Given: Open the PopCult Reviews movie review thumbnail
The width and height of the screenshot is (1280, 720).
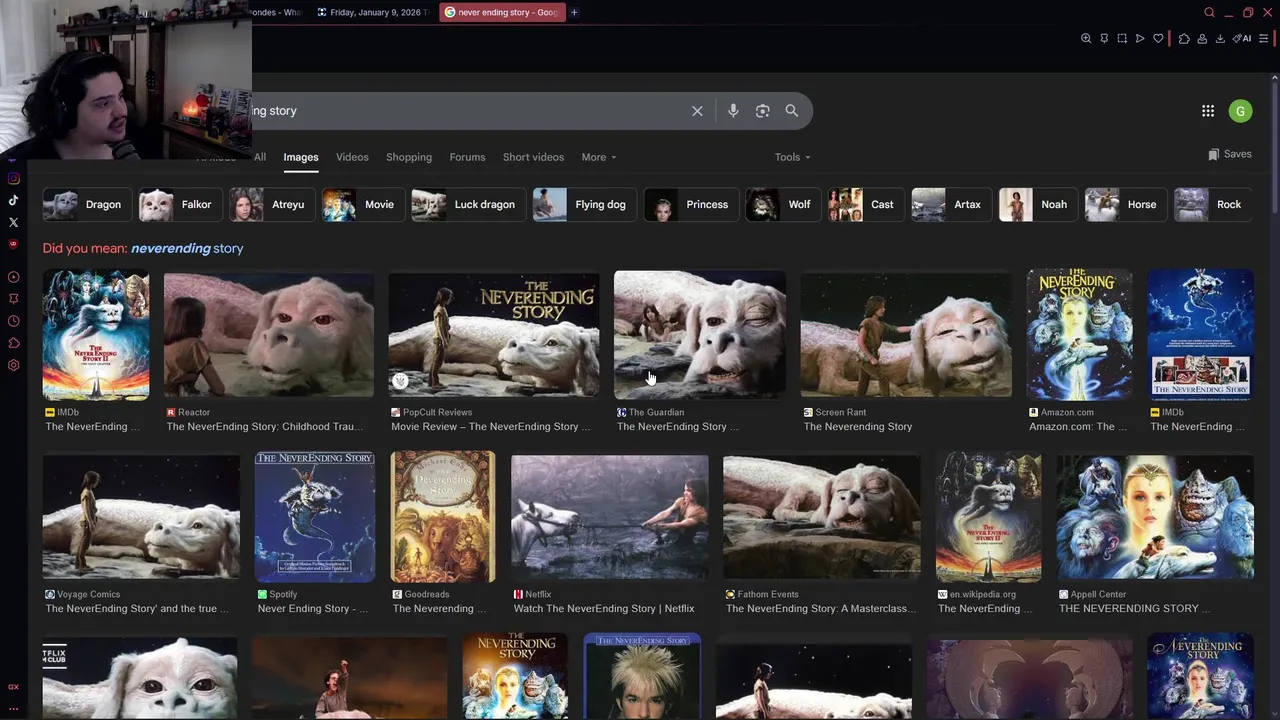Looking at the screenshot, I should [x=494, y=335].
